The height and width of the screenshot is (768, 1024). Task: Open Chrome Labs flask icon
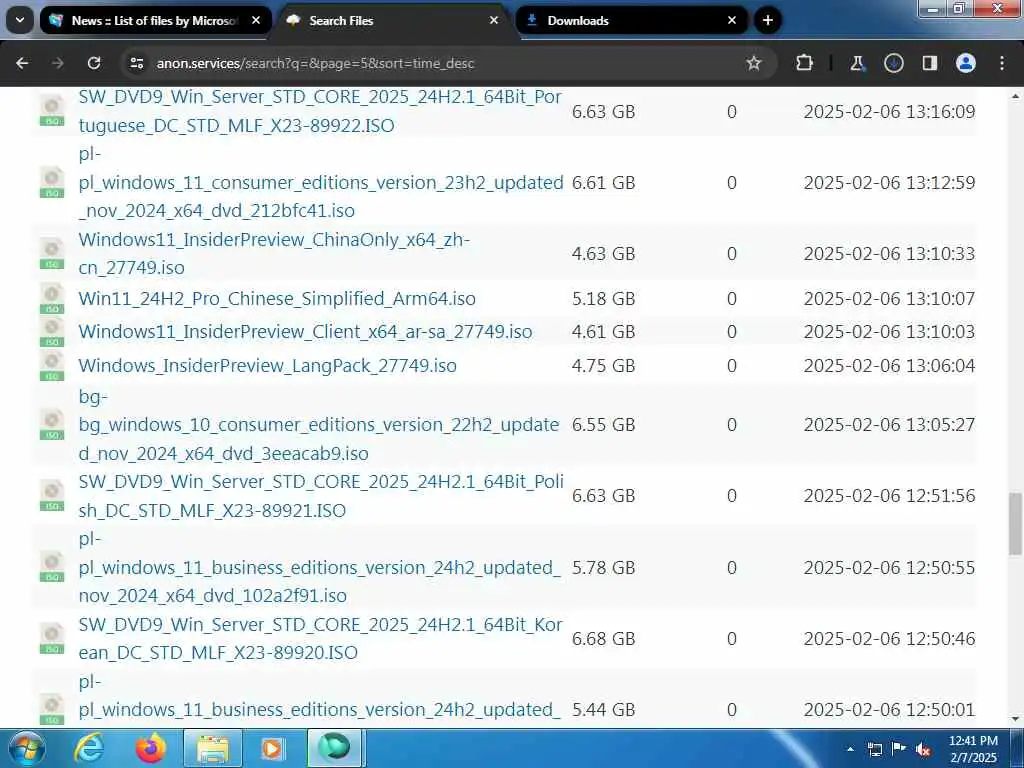[x=857, y=63]
